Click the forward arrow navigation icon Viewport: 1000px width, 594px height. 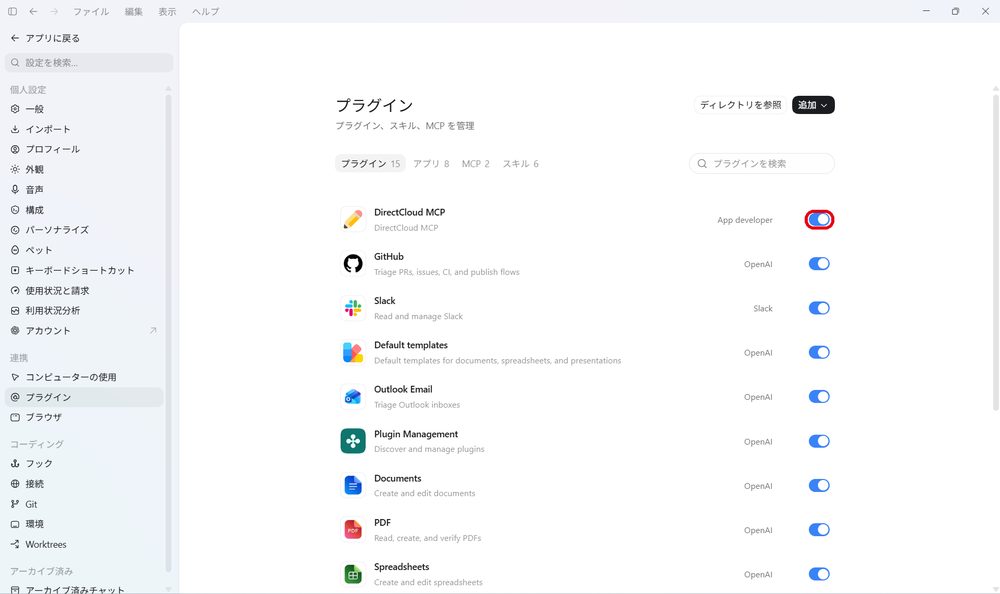54,11
